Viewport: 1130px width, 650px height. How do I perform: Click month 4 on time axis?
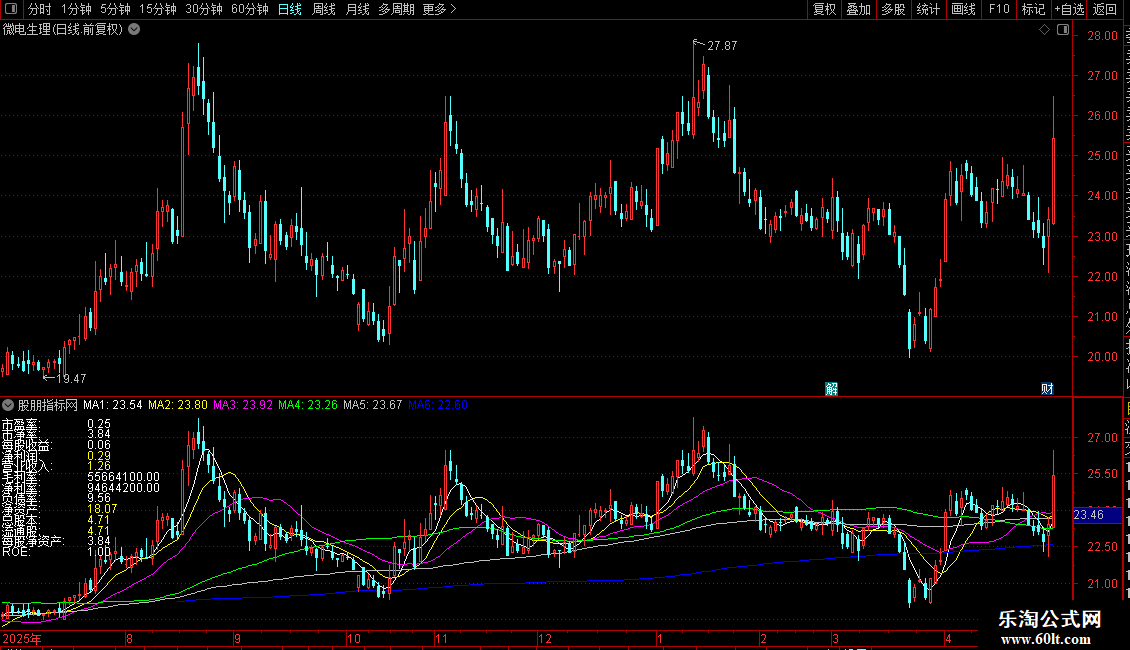948,639
